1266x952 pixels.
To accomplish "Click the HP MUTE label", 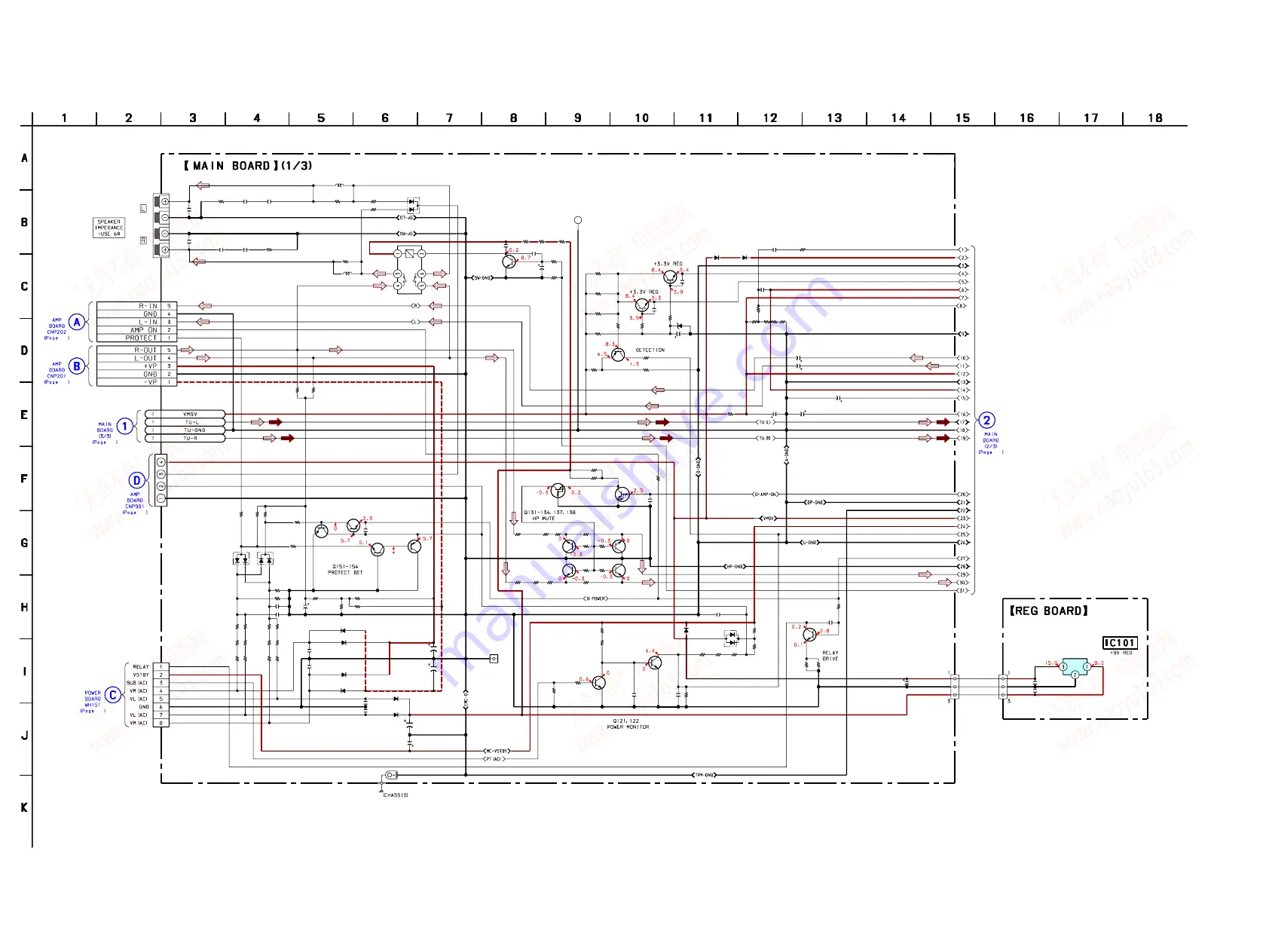I will (x=543, y=519).
